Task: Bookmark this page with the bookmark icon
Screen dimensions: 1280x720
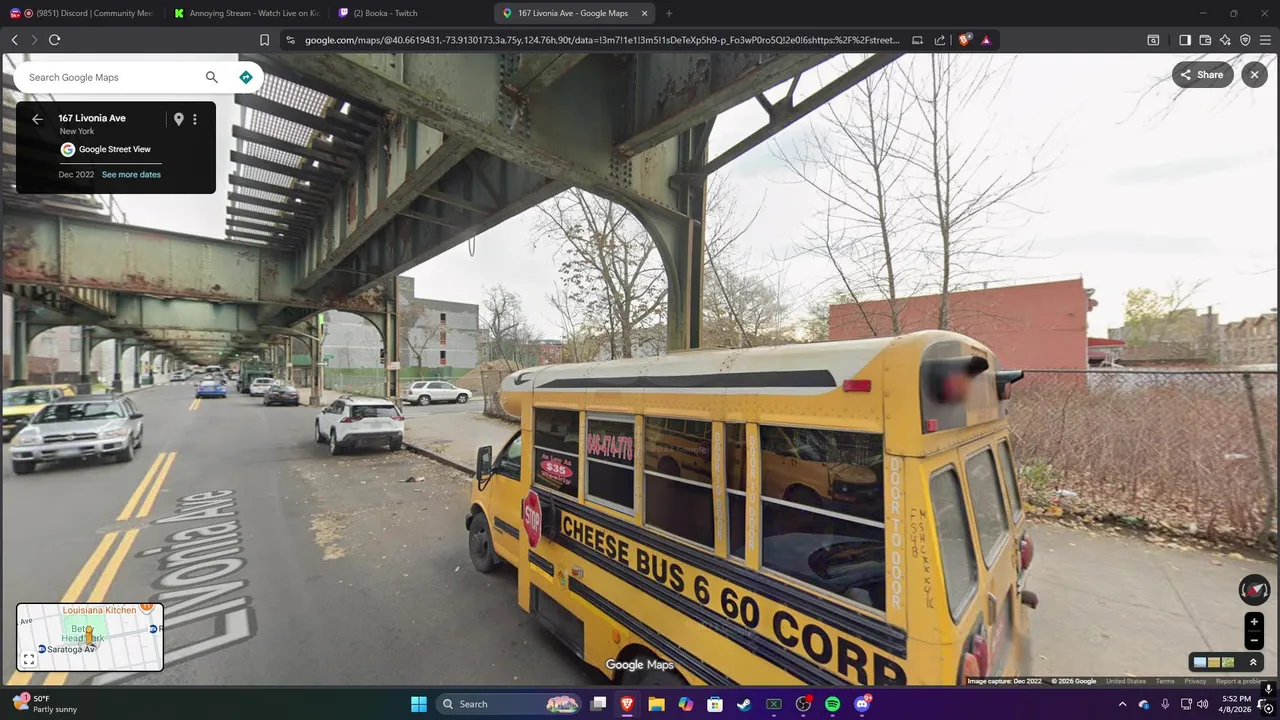Action: coord(264,40)
